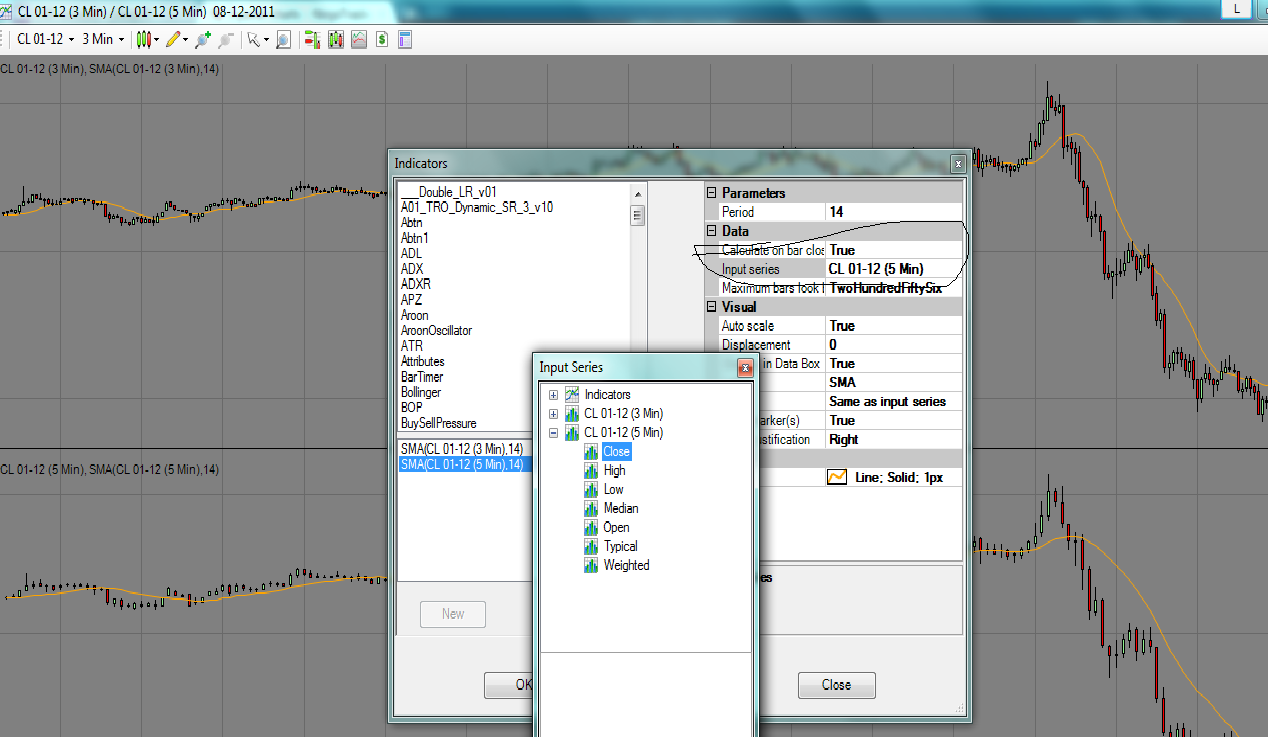Open the Indicators line-chart toolbar icon

tap(359, 39)
